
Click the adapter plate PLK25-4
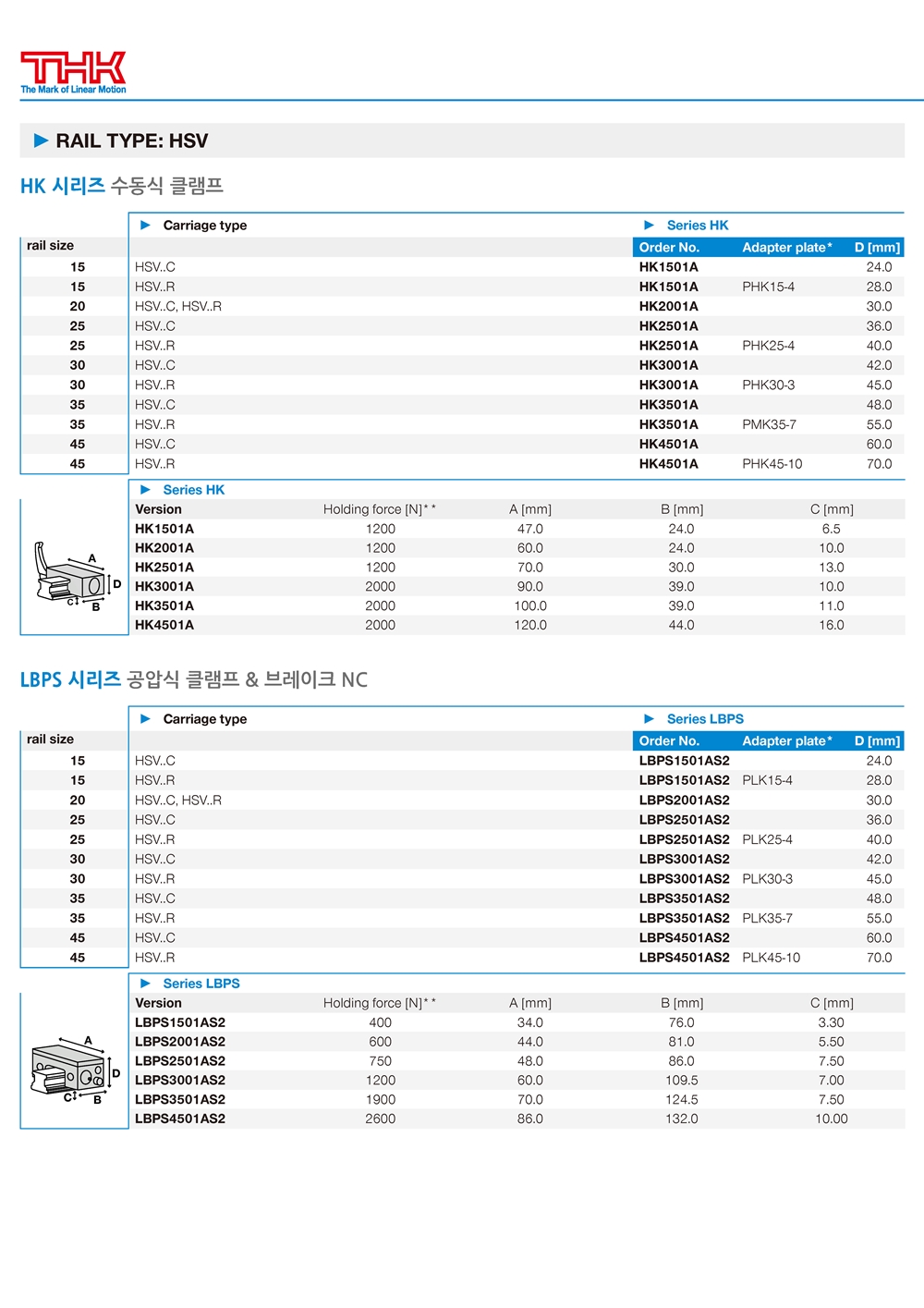point(767,839)
